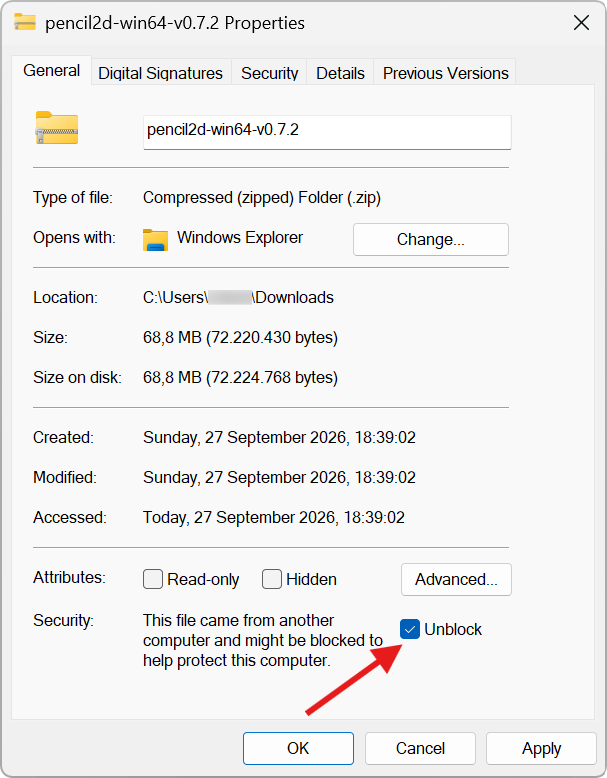Click the Created date value
The height and width of the screenshot is (778, 607).
pyautogui.click(x=279, y=438)
